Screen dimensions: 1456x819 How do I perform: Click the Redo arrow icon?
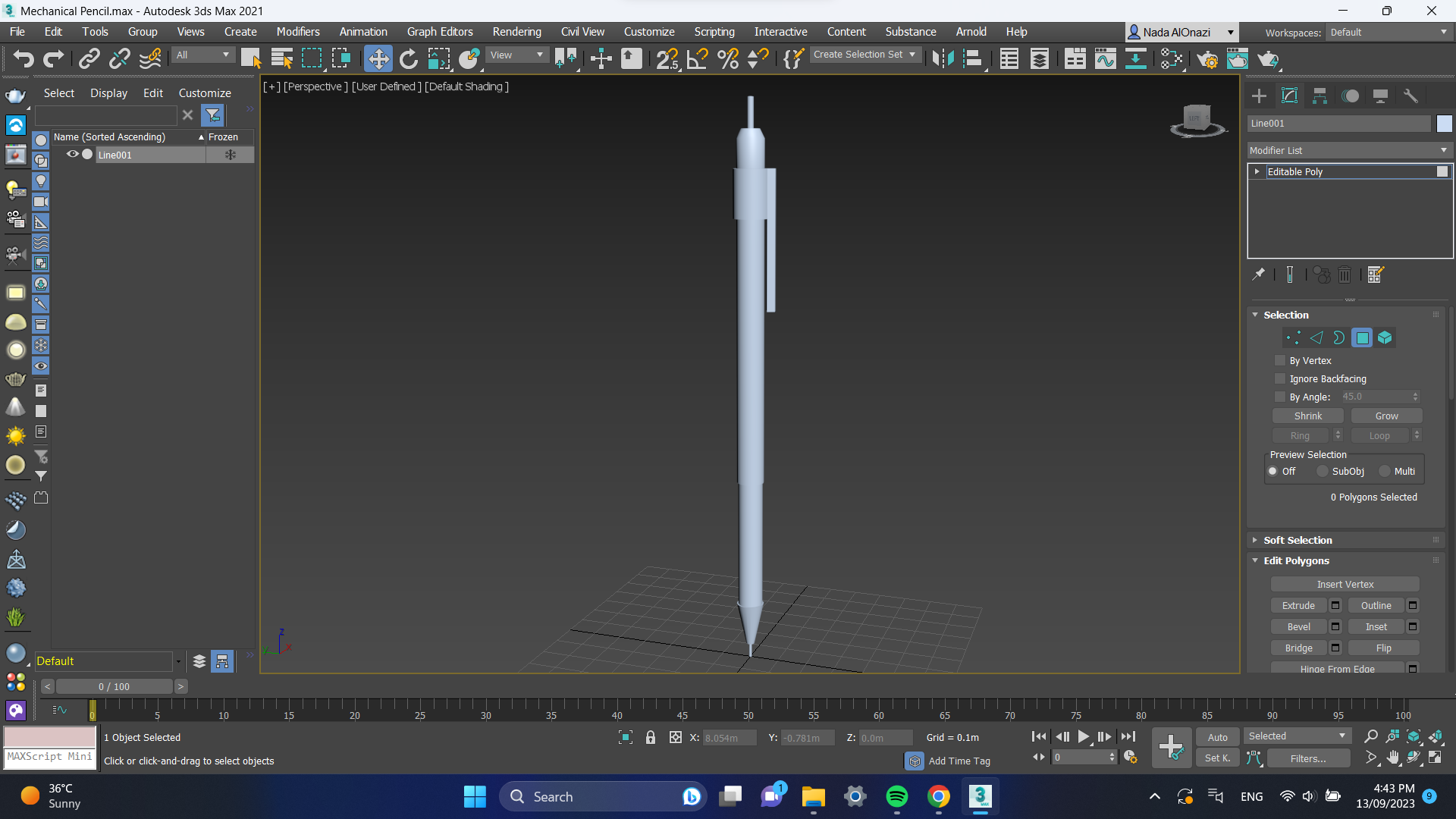54,58
